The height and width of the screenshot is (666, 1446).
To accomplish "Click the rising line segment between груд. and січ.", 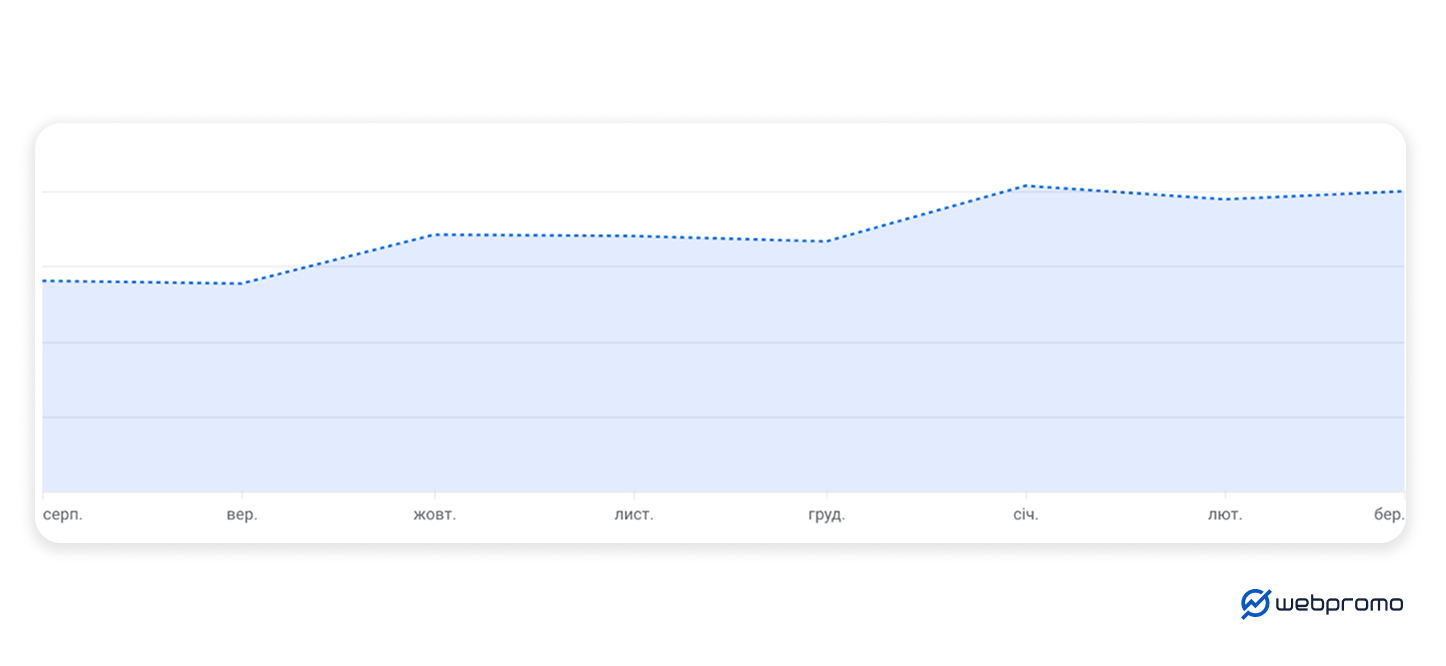I will (925, 213).
